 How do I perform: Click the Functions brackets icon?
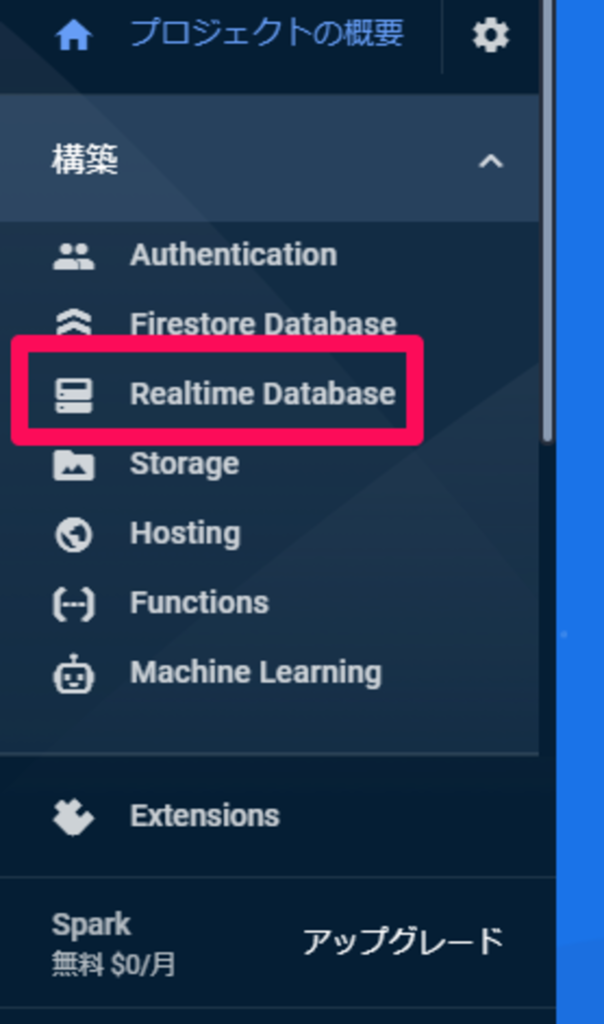click(73, 604)
